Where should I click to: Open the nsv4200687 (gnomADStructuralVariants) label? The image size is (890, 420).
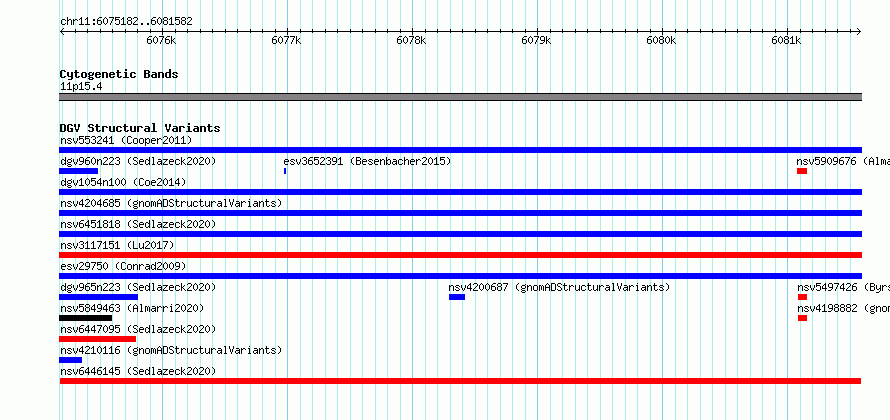pos(559,287)
